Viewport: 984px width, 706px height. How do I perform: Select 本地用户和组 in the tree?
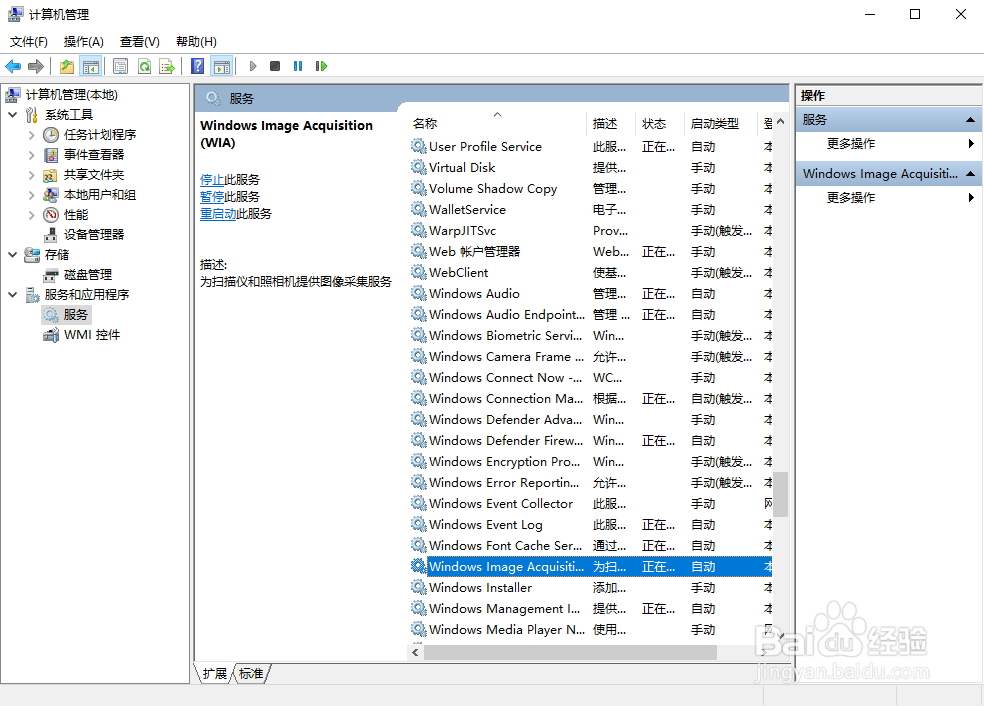point(99,195)
